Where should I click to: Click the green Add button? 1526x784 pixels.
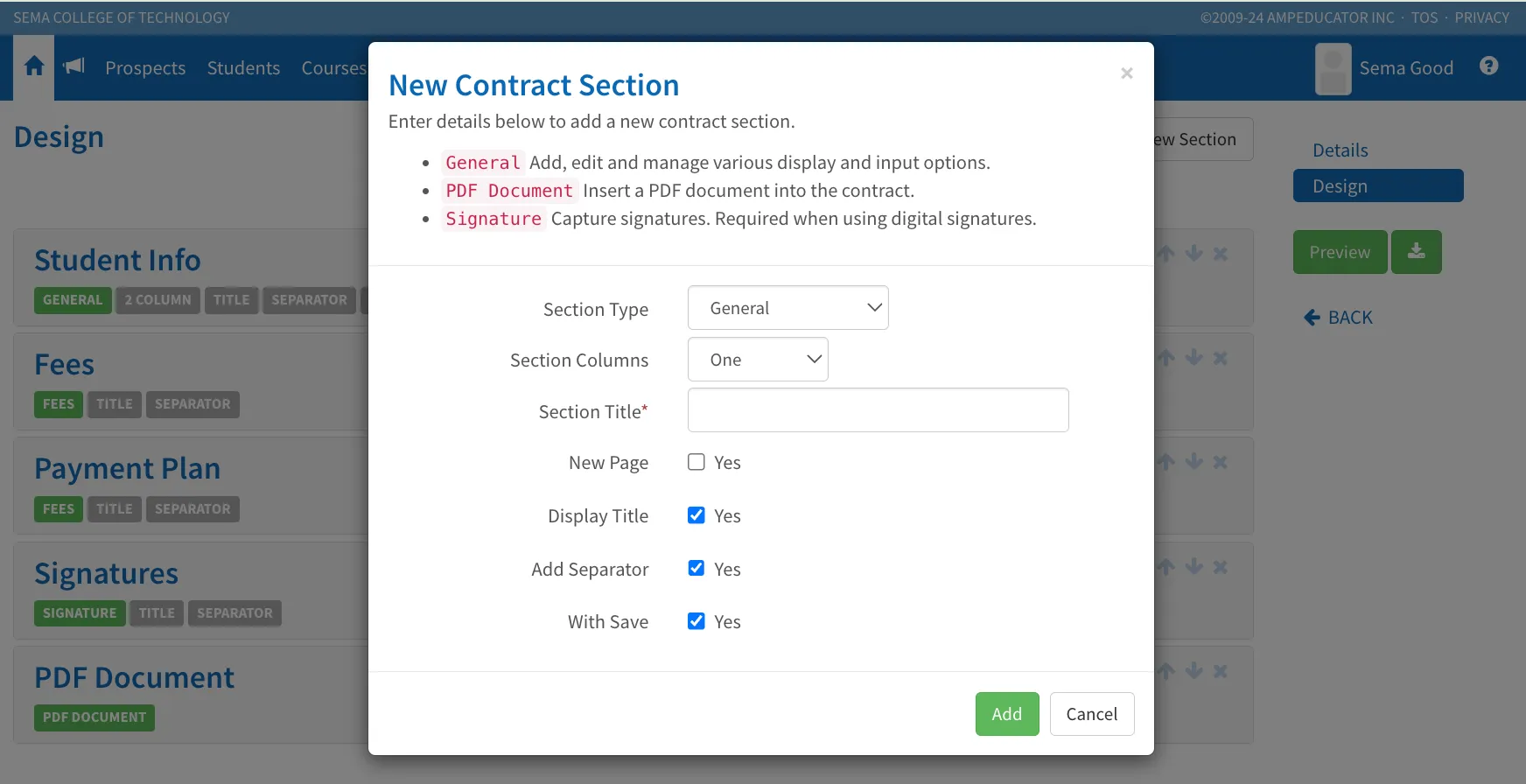[1007, 714]
